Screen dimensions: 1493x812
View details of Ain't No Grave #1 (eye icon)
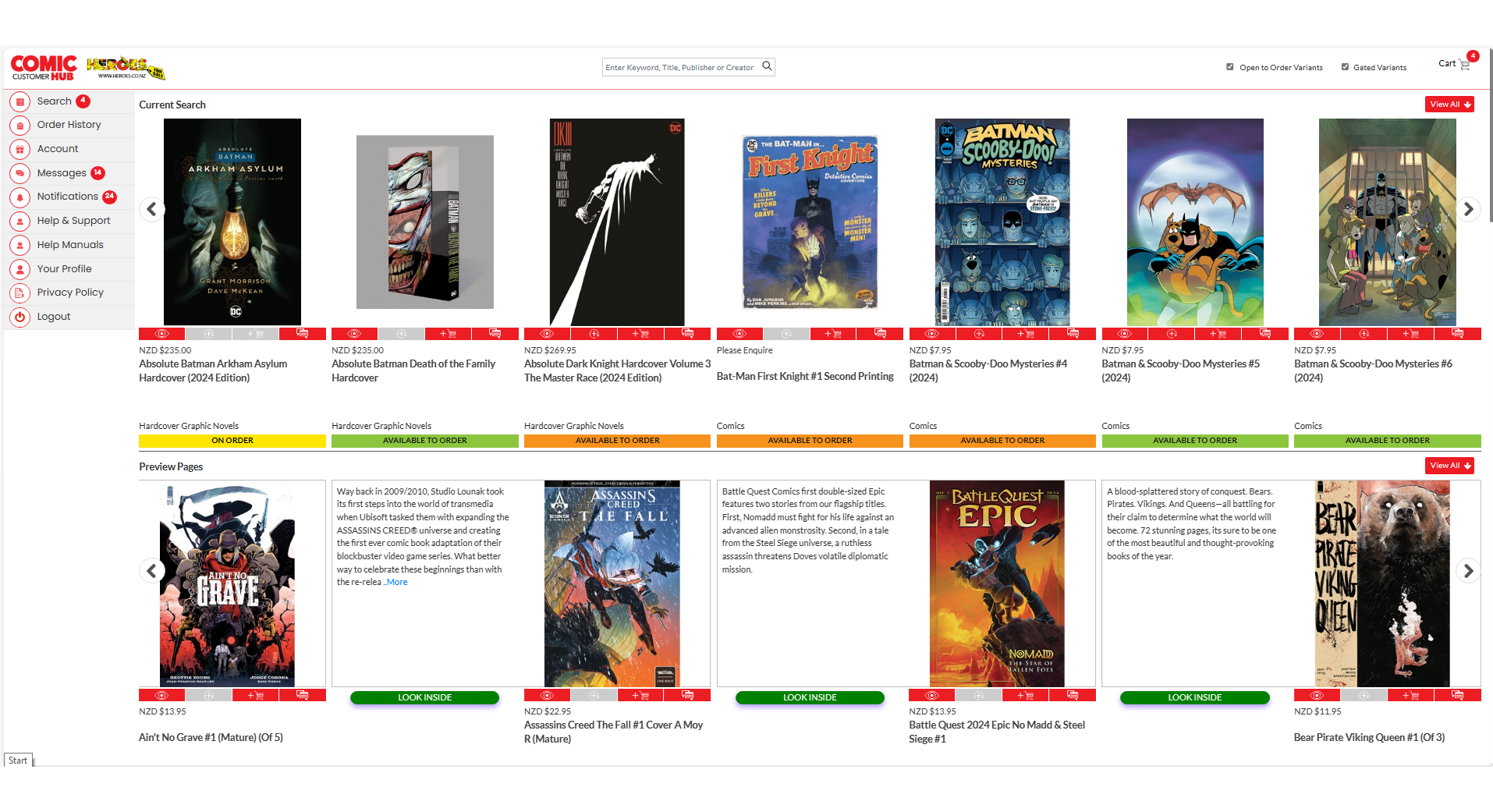pos(162,695)
